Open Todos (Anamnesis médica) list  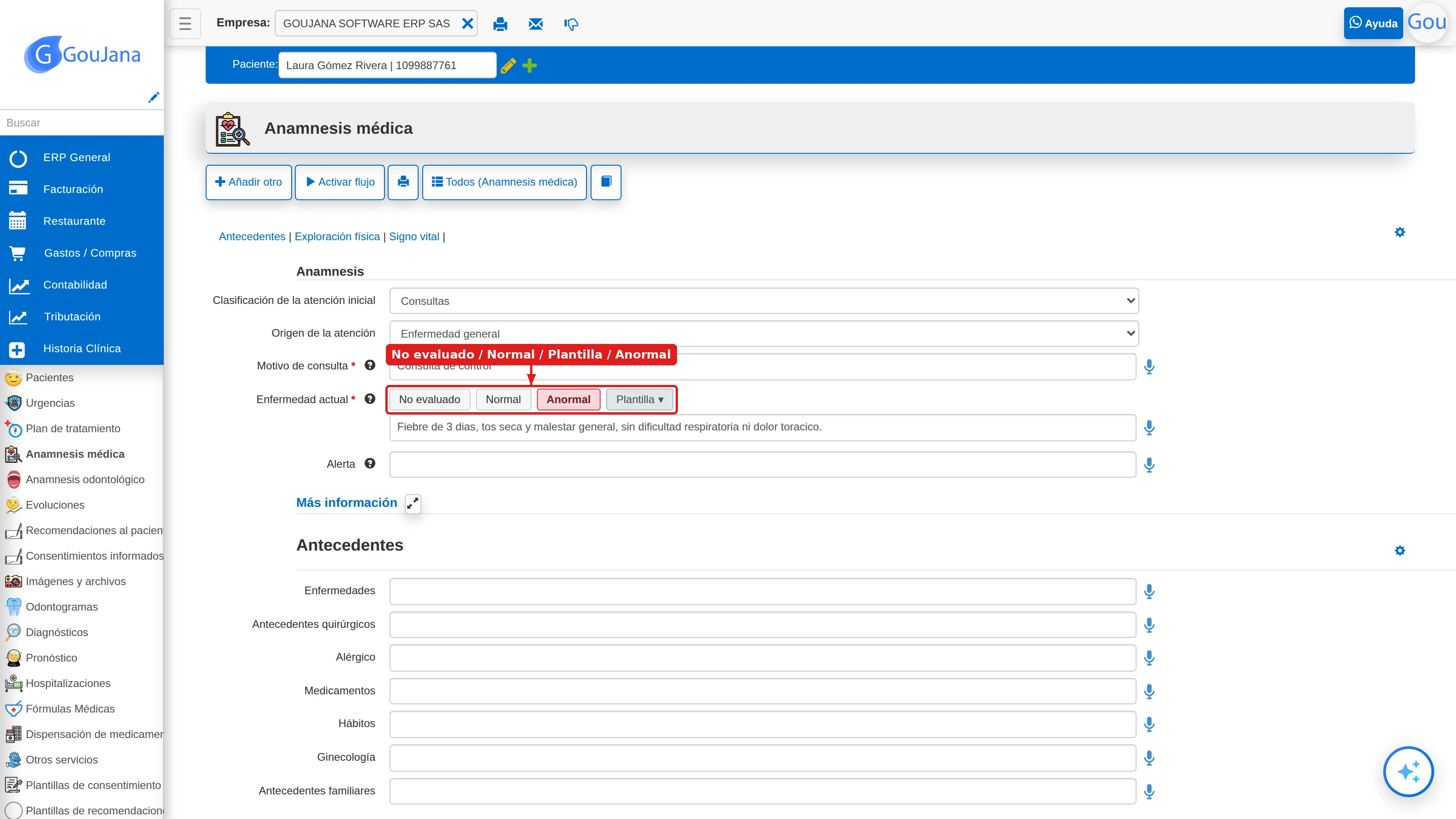tap(504, 182)
